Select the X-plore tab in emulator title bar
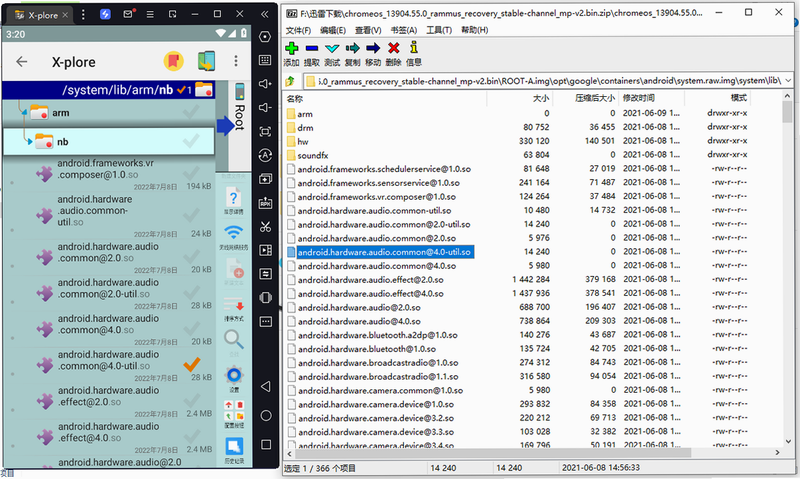The width and height of the screenshot is (800, 479). (41, 15)
